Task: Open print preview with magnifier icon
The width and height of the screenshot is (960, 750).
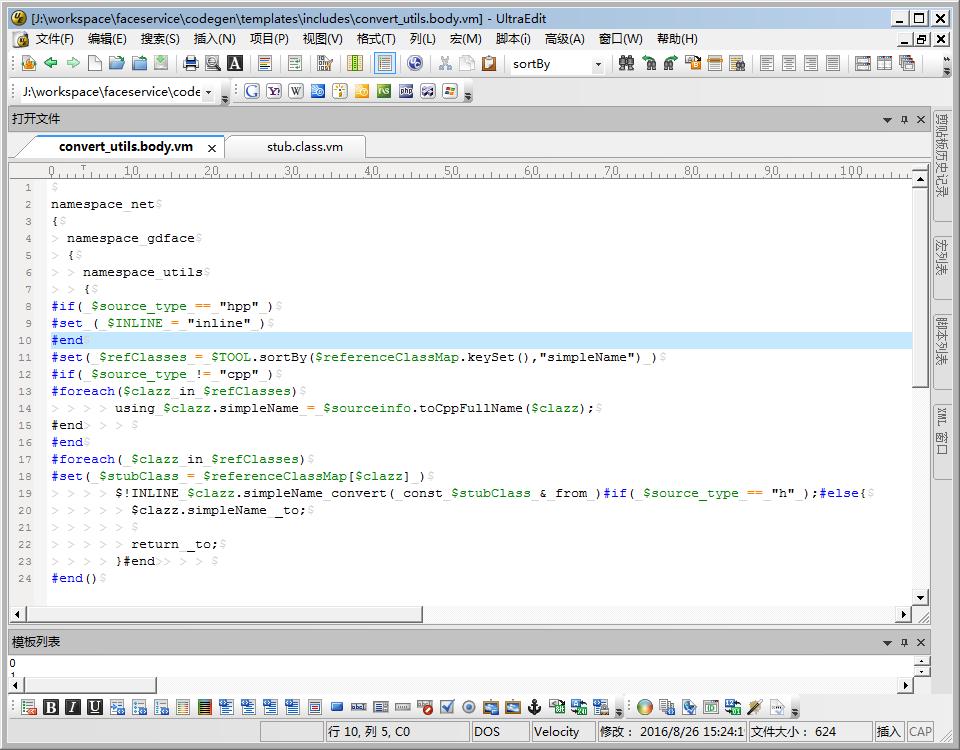Action: click(213, 63)
